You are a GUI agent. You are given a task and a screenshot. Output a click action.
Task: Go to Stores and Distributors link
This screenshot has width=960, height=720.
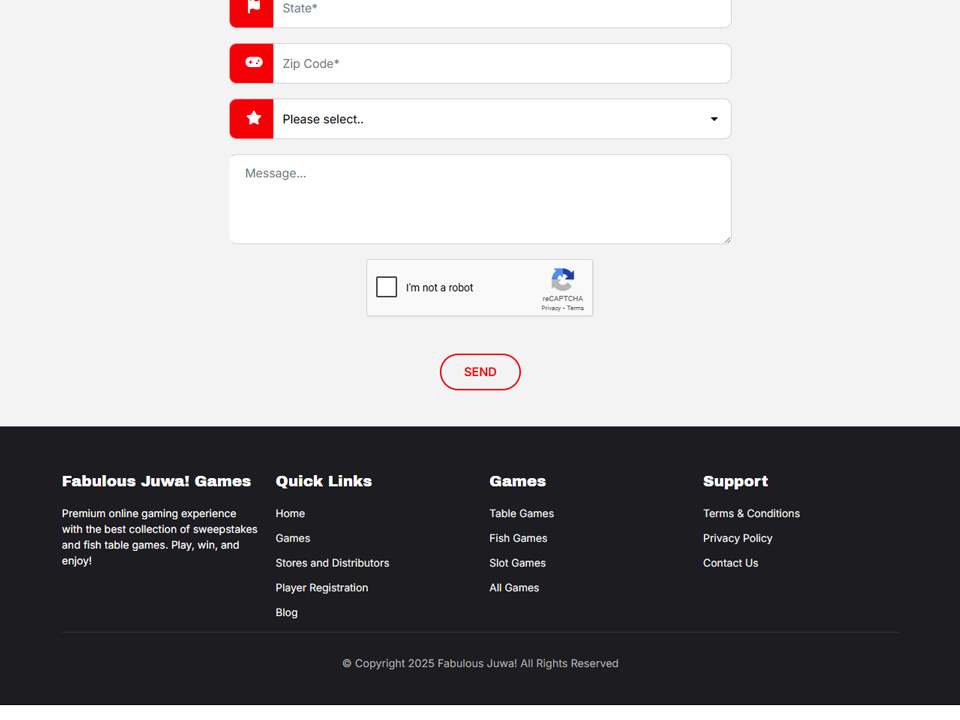pyautogui.click(x=332, y=563)
